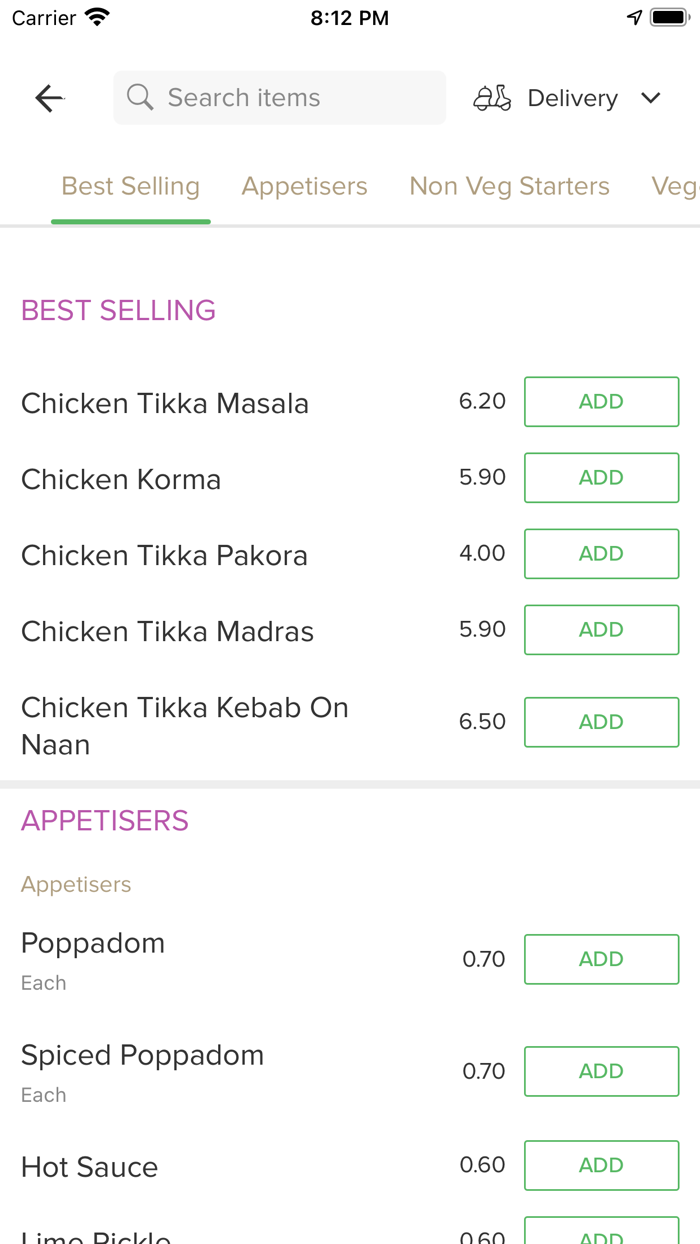Tap the Chicken Tikka Masala item name
700x1244 pixels.
pyautogui.click(x=165, y=404)
